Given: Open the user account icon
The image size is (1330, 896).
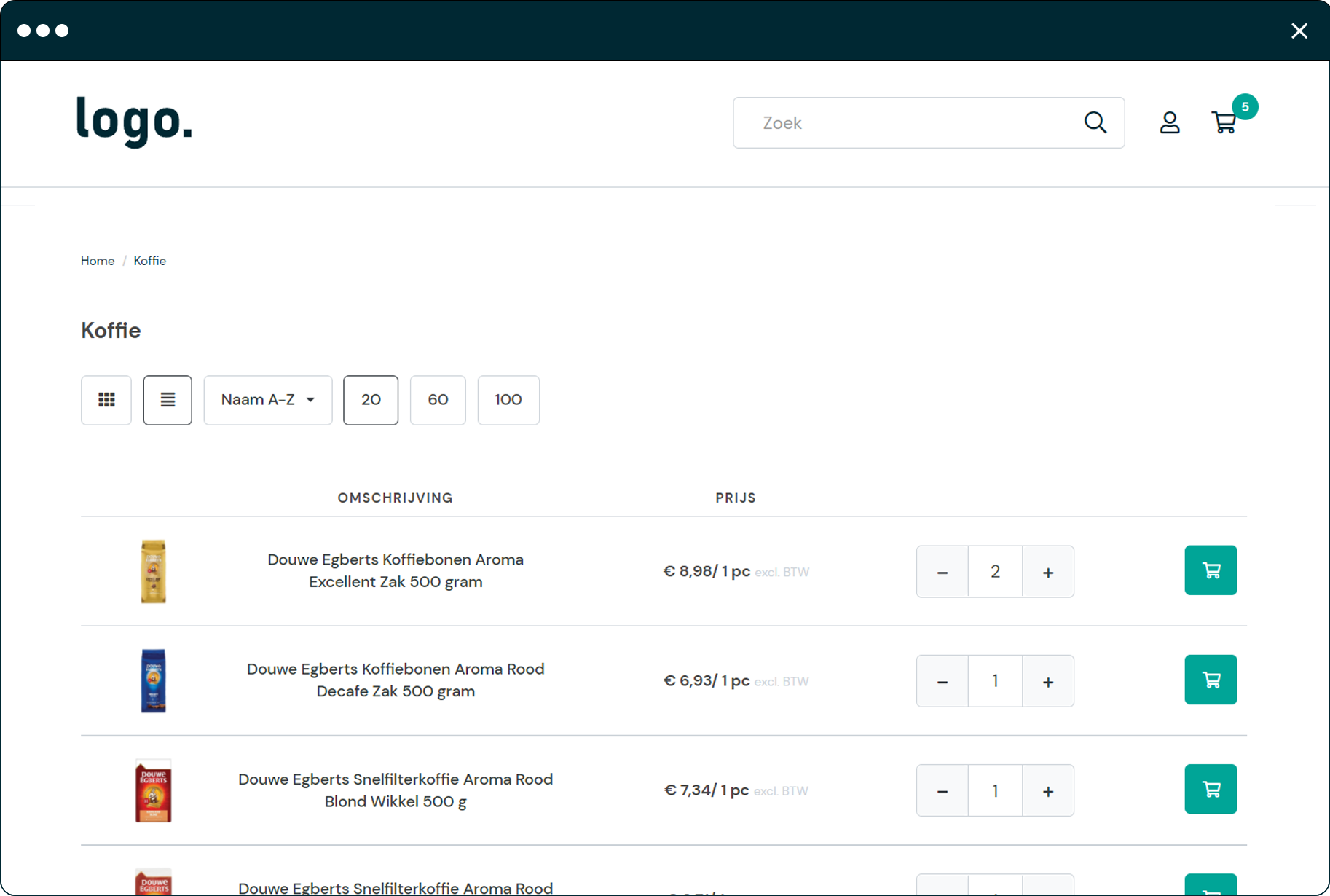Looking at the screenshot, I should pos(1170,122).
